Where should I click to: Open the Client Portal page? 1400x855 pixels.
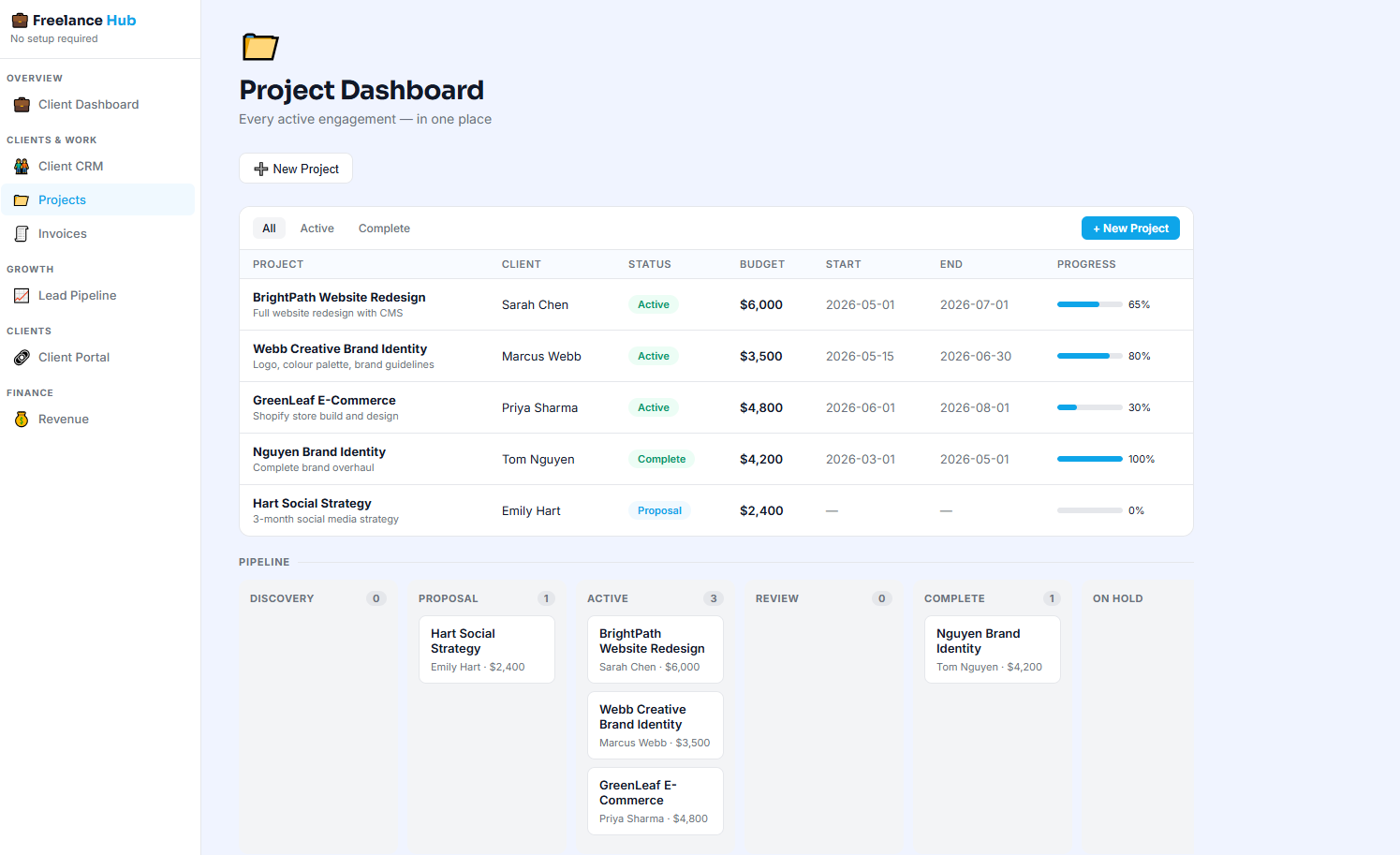click(x=98, y=358)
